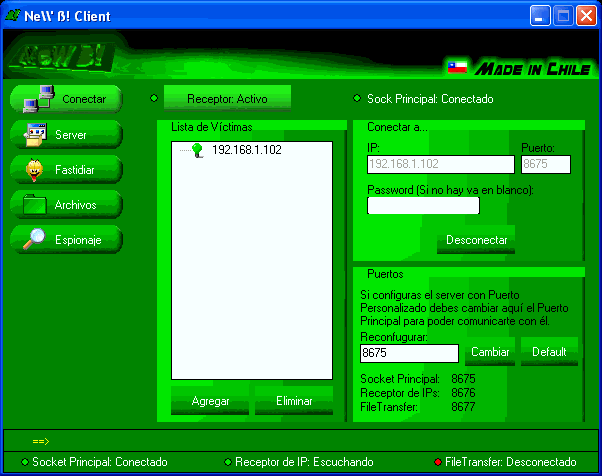Click the Agregar button
The image size is (602, 476).
click(210, 401)
